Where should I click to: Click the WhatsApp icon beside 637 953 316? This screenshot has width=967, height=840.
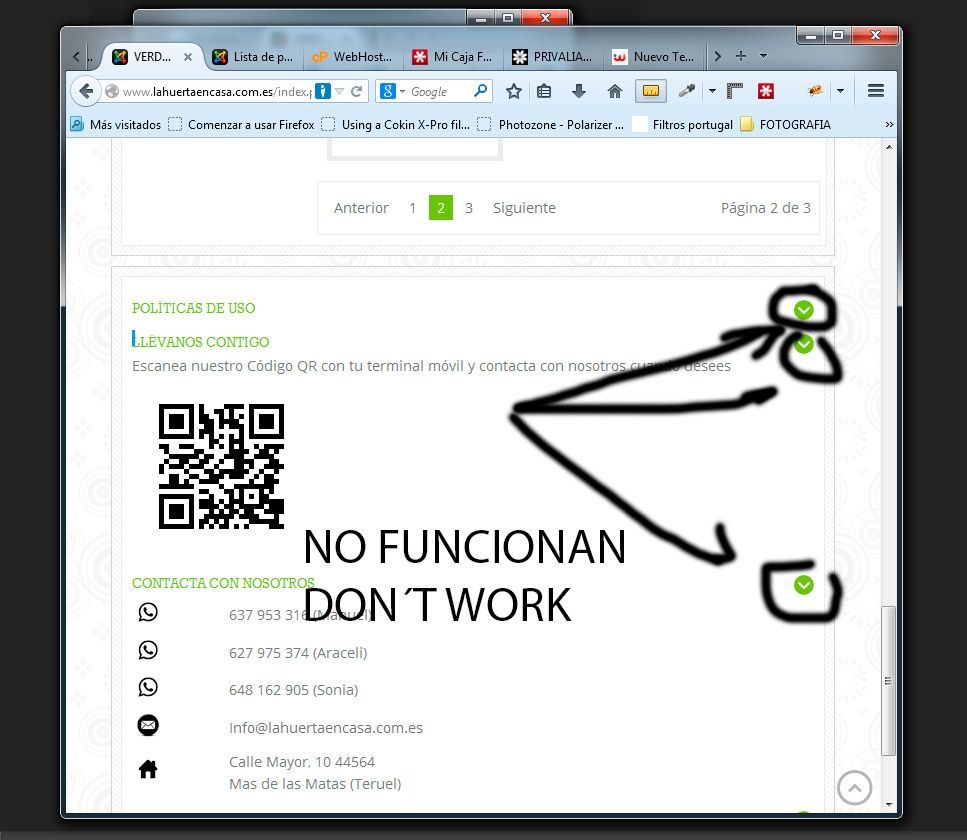[x=148, y=612]
